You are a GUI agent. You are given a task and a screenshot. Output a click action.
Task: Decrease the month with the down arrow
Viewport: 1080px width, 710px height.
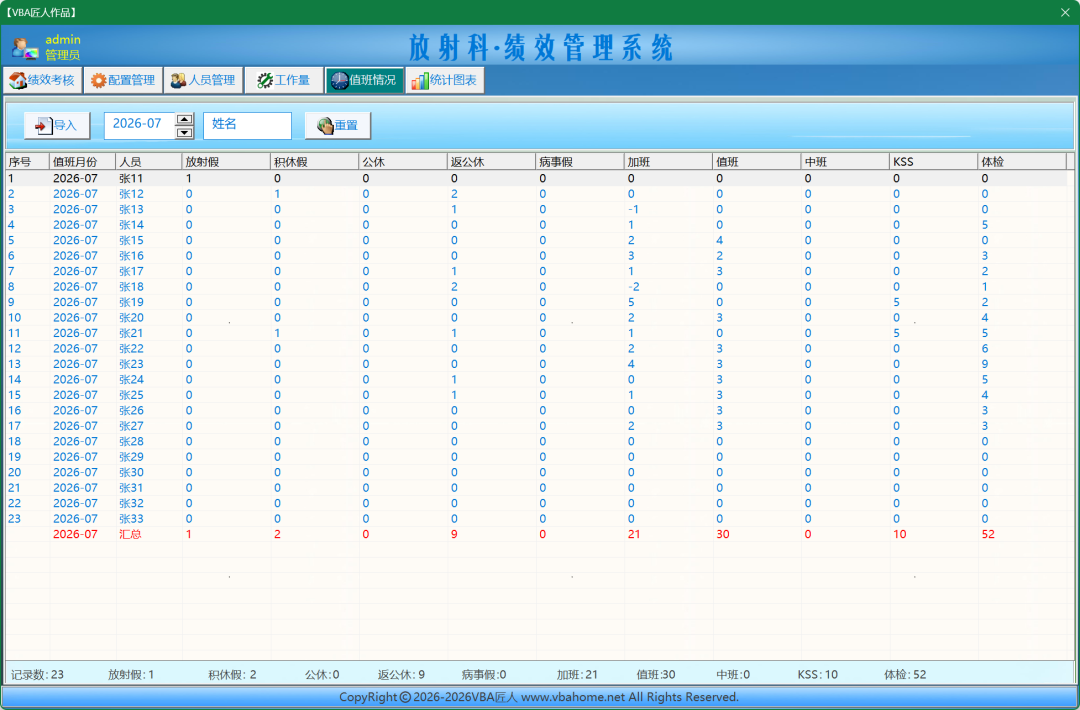coord(184,132)
